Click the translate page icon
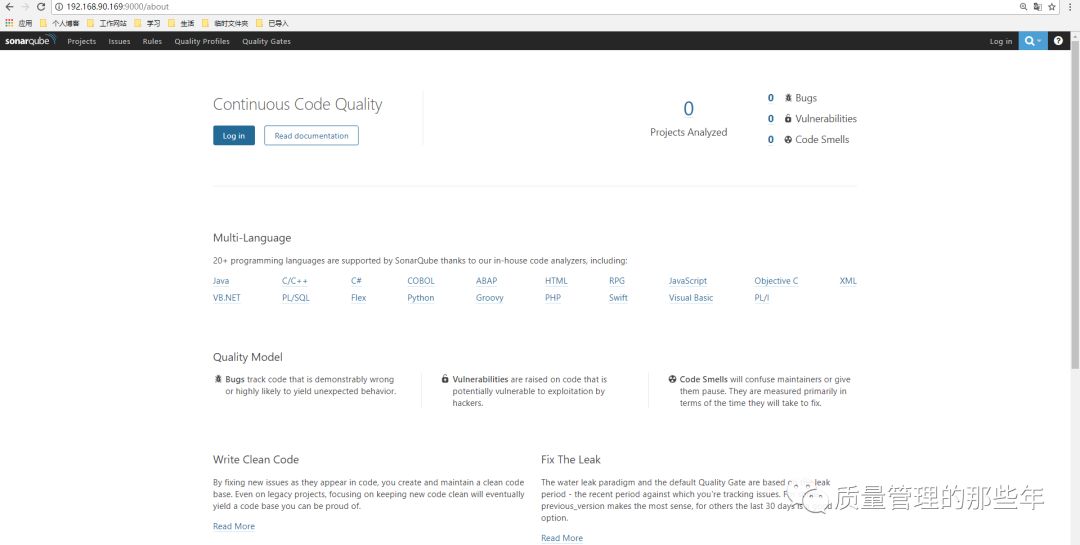Viewport: 1080px width, 545px height. (x=1037, y=7)
